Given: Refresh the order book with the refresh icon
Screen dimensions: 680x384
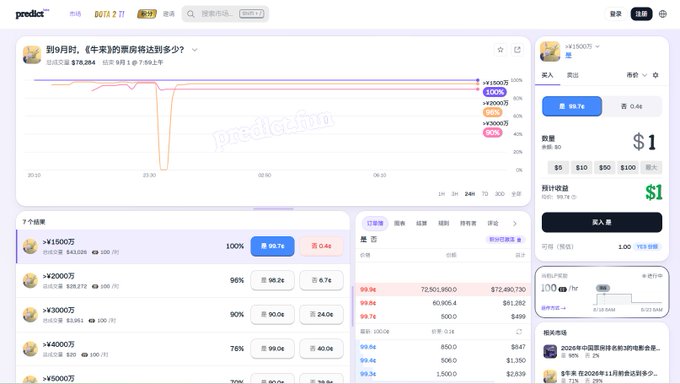Looking at the screenshot, I should (519, 331).
